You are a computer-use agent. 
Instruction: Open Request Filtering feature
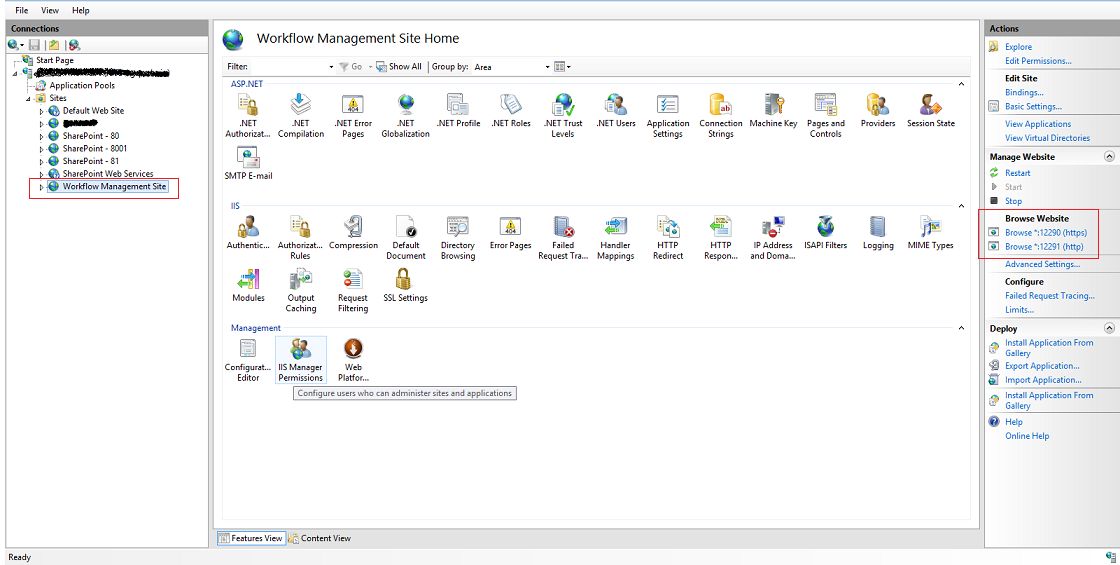click(353, 290)
